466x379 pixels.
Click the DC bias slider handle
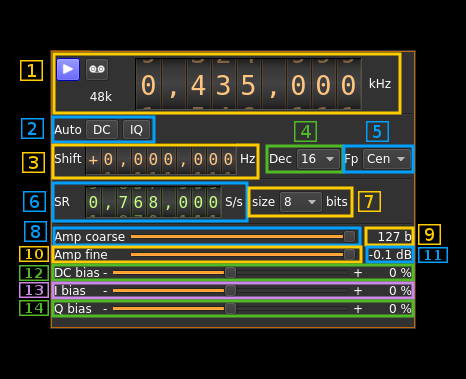pos(230,273)
